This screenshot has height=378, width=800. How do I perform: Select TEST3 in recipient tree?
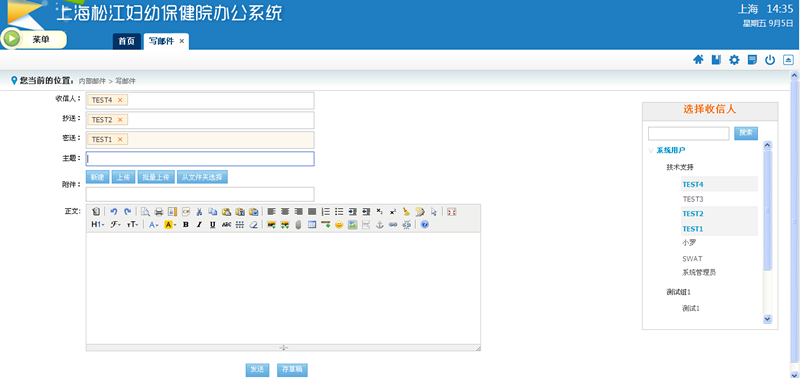pos(693,199)
